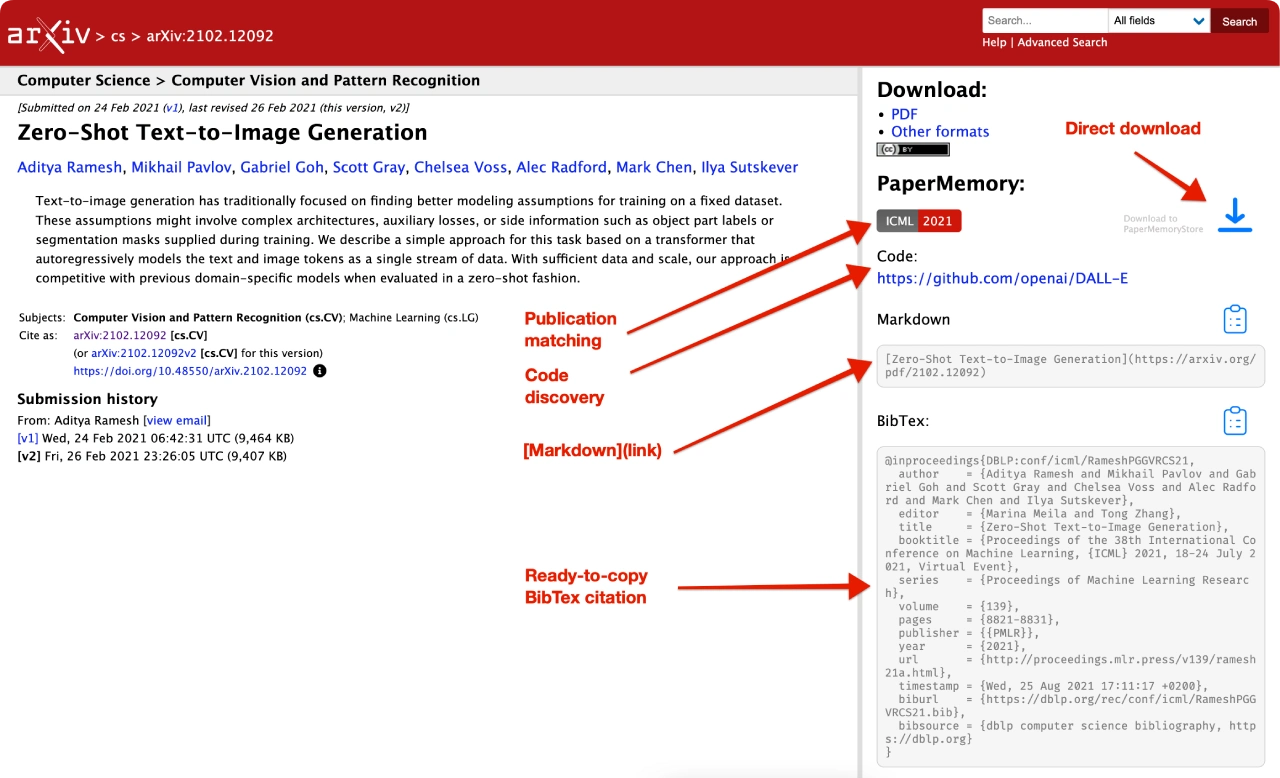Open Other formats download link
This screenshot has width=1280, height=778.
click(940, 131)
